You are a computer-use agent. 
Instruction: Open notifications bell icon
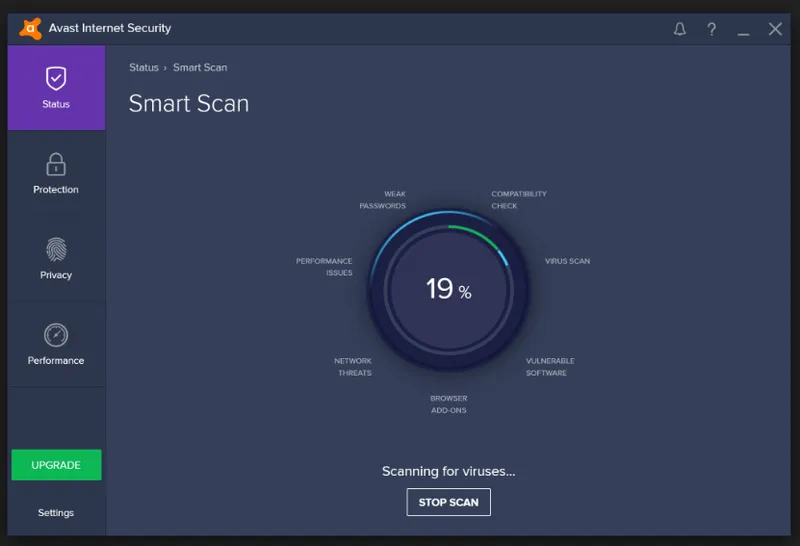point(680,29)
